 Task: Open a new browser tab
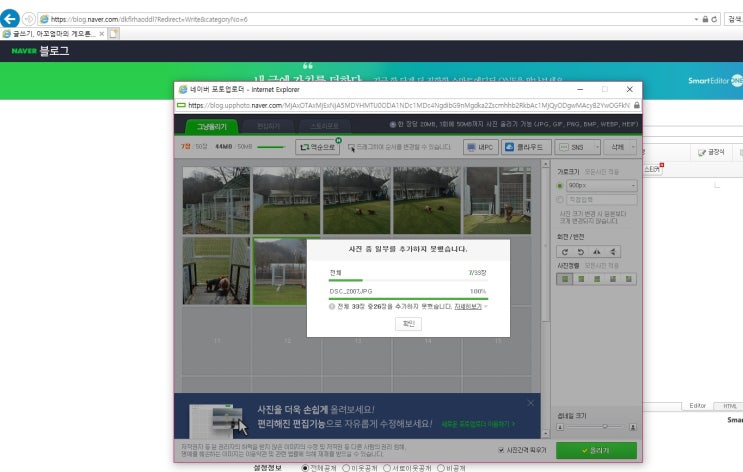[x=113, y=34]
